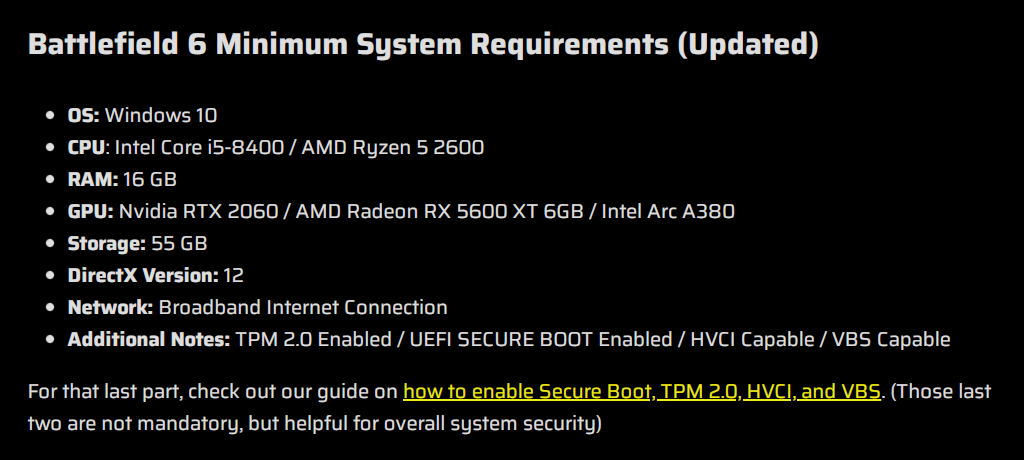Screen dimensions: 1024x460
Task: Click the bold OS label
Action: click(x=83, y=115)
